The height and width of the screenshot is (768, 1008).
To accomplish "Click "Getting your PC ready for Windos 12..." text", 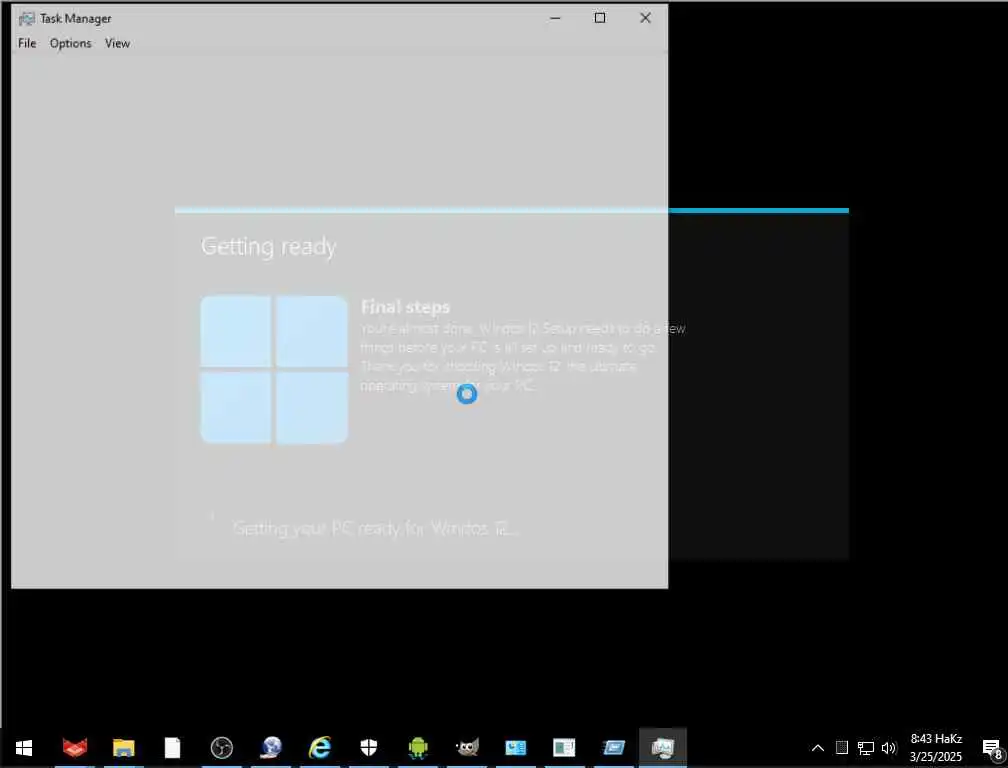I will click(375, 528).
